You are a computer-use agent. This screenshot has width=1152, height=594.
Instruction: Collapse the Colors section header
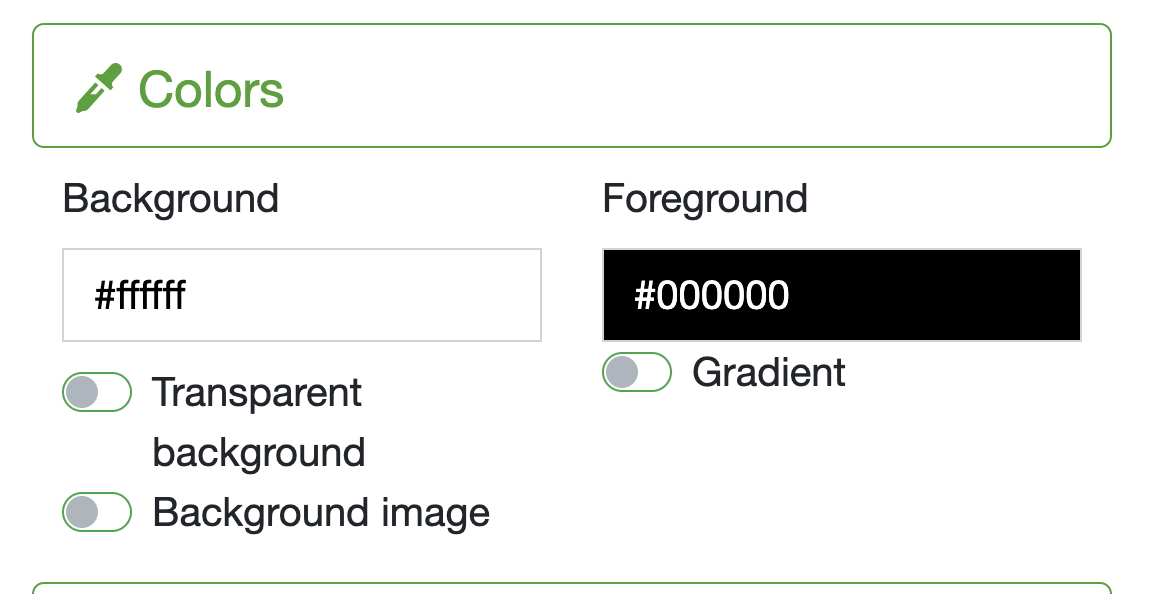tap(572, 85)
